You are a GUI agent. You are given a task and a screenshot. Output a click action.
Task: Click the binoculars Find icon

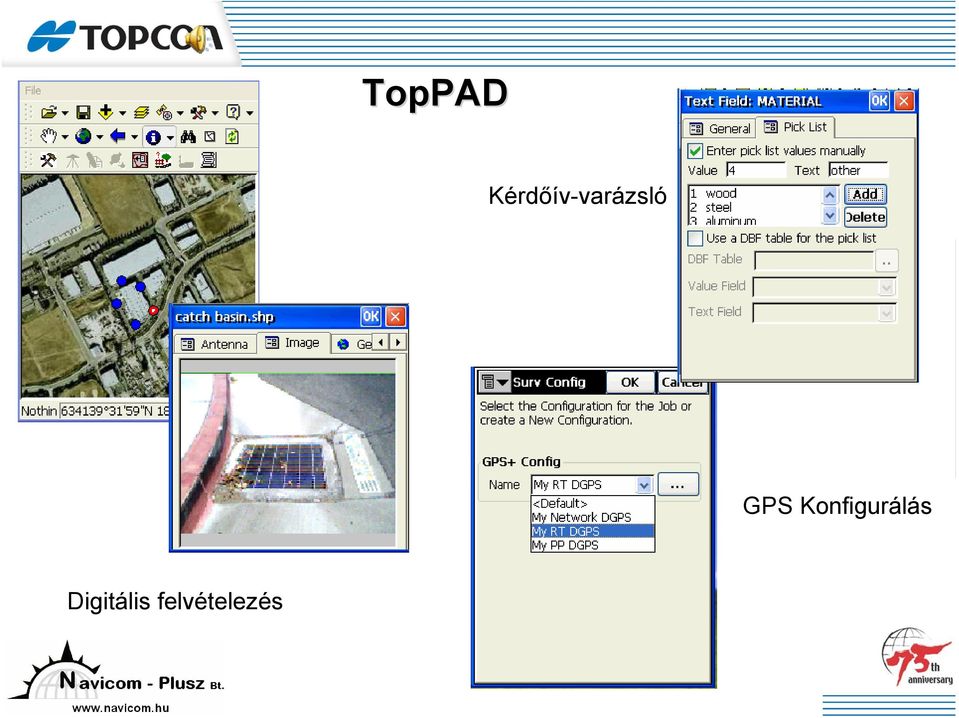click(x=188, y=136)
